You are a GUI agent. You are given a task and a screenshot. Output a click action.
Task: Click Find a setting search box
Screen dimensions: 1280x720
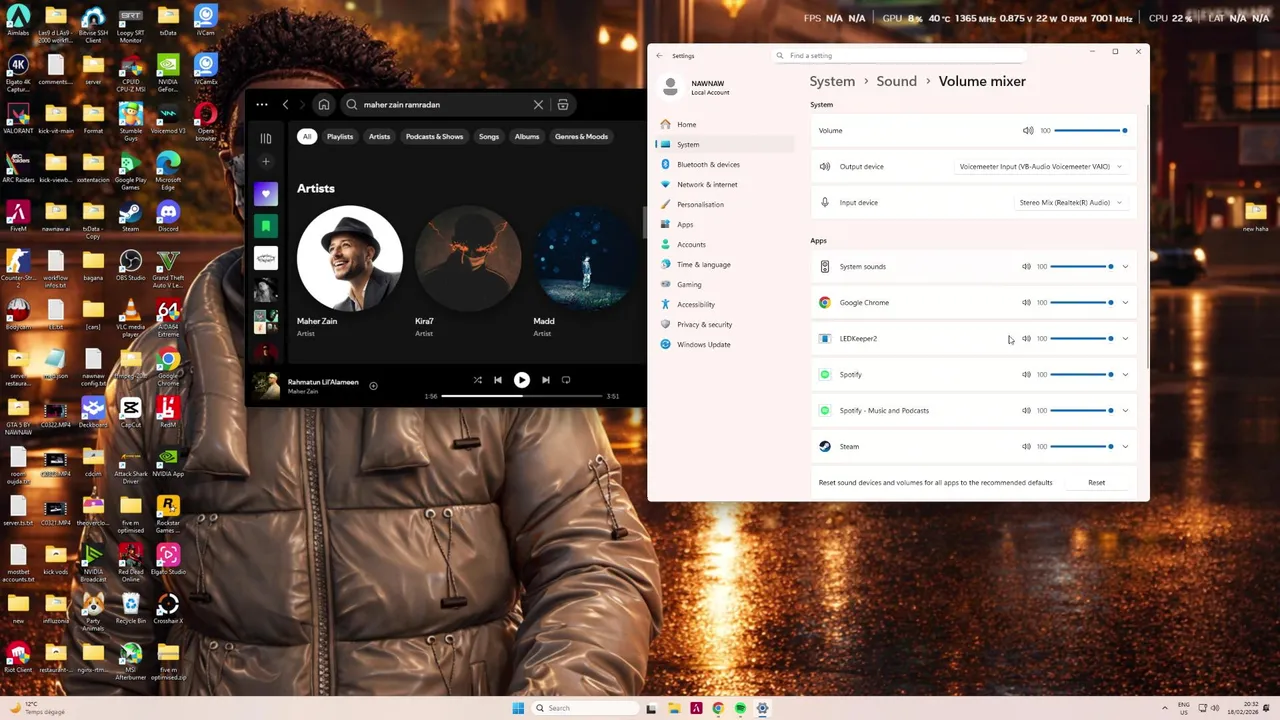(x=900, y=56)
